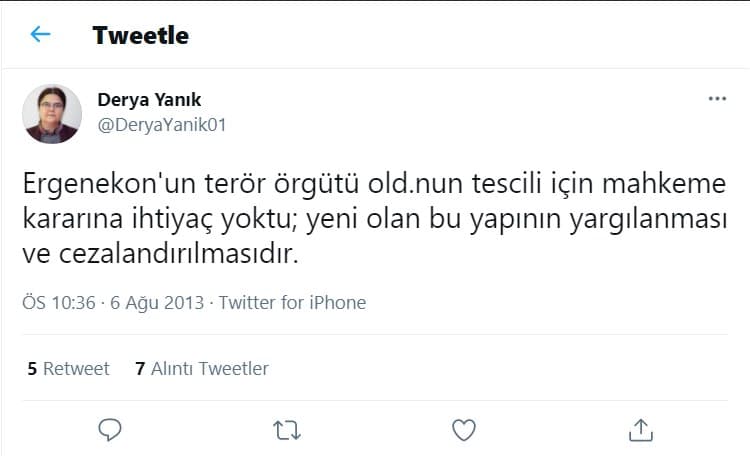This screenshot has width=750, height=456.
Task: Click the Tweetle header title
Action: [140, 35]
